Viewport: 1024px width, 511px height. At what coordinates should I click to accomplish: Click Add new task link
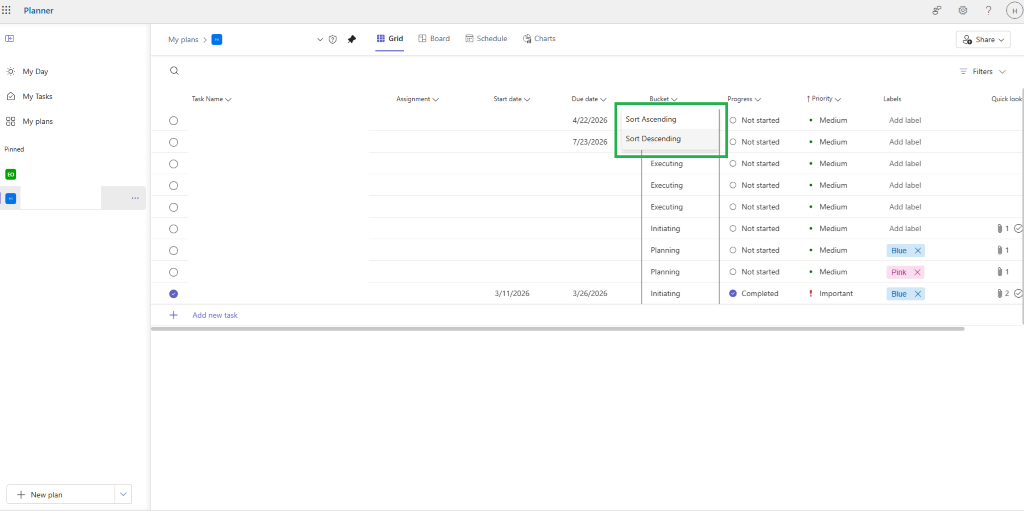[x=215, y=315]
